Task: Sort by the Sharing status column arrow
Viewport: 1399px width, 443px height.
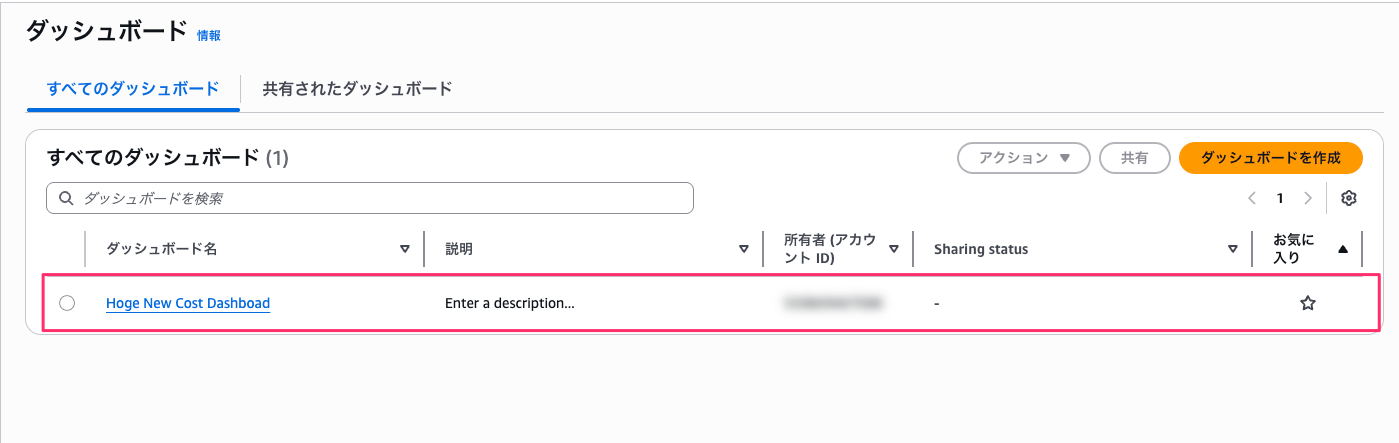Action: point(1233,249)
